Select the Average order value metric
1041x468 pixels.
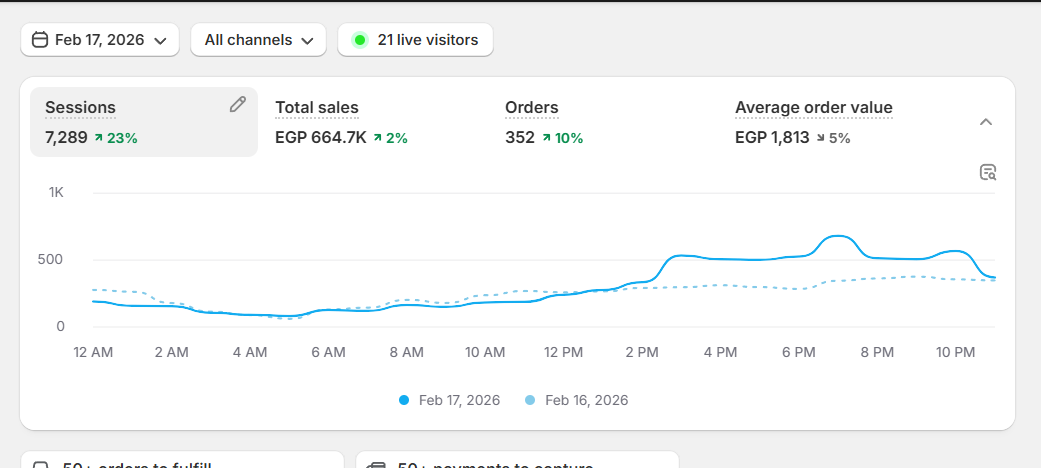(813, 108)
